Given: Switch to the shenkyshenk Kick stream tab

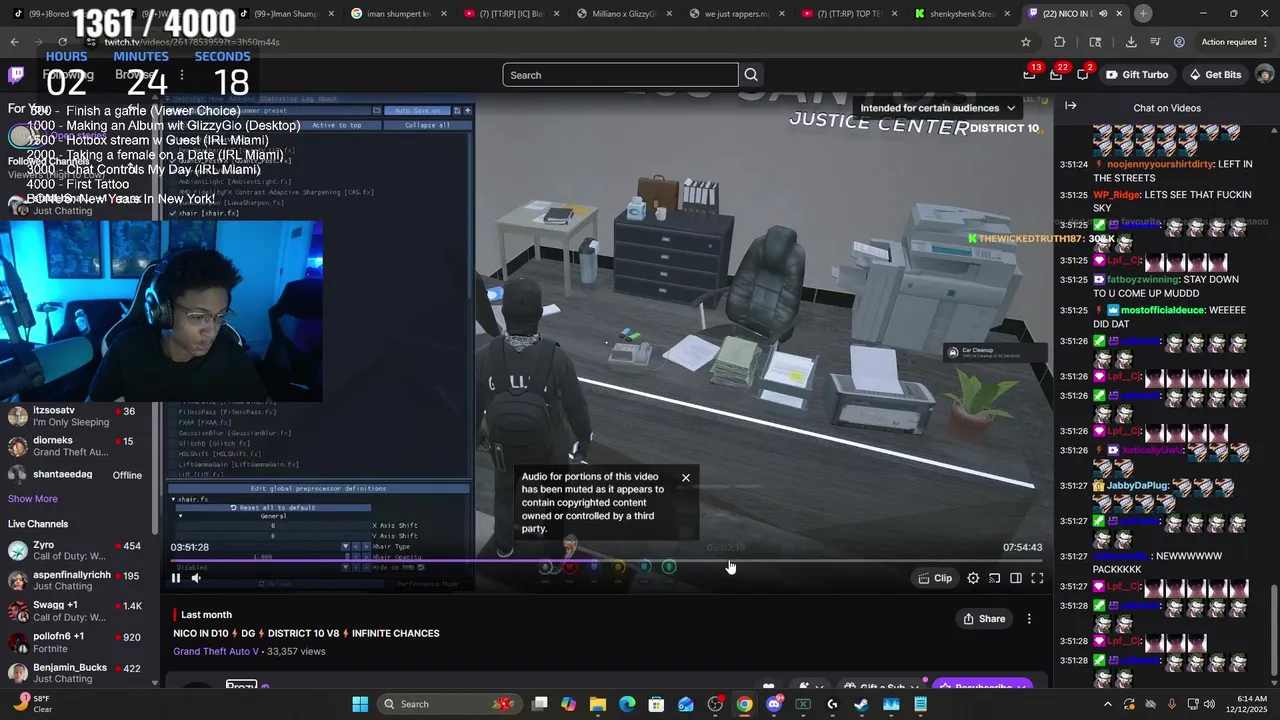Looking at the screenshot, I should coord(961,14).
